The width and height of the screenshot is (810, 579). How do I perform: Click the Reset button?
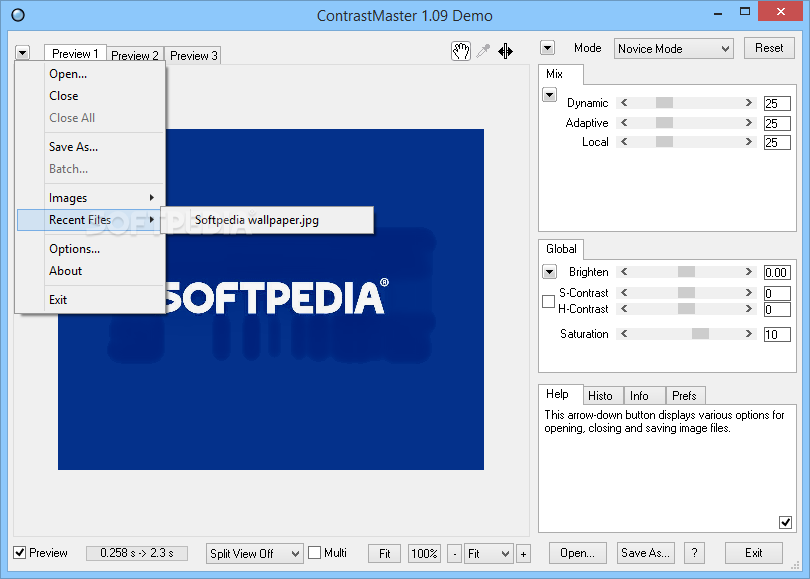point(769,48)
